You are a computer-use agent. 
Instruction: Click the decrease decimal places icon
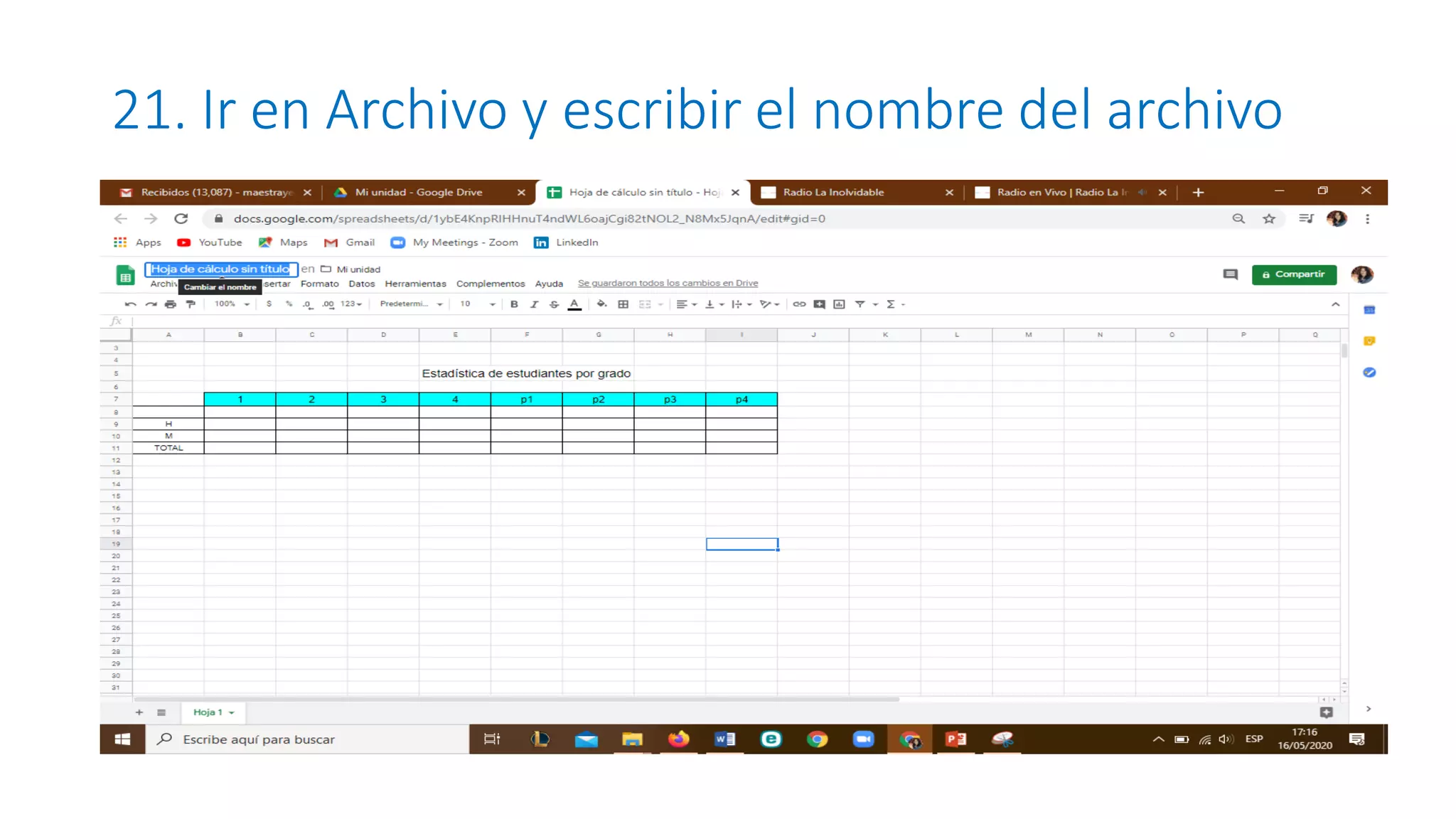coord(307,304)
